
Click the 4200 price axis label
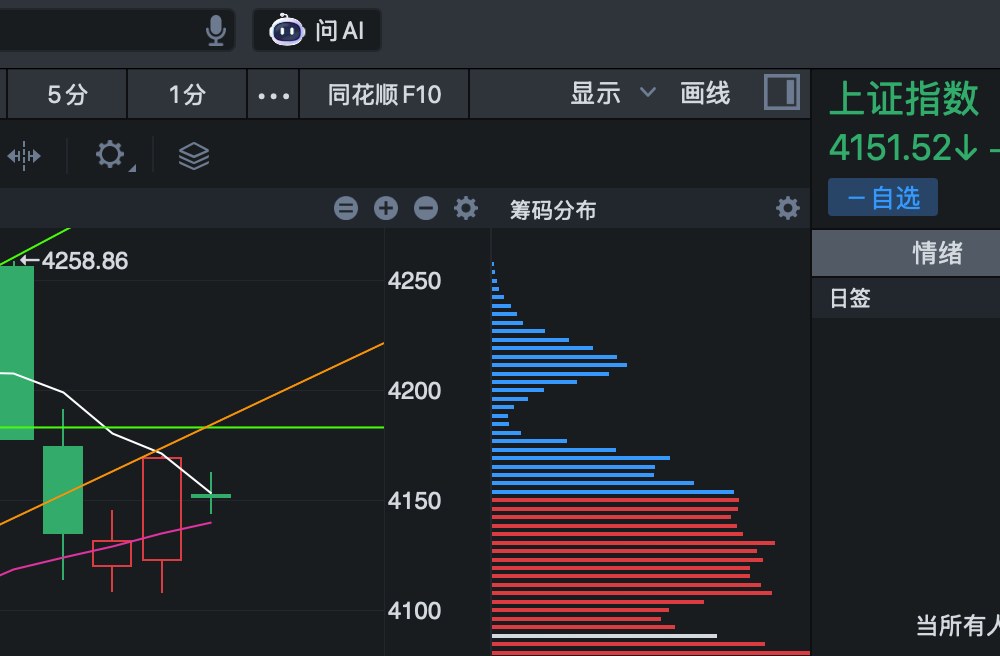click(415, 391)
